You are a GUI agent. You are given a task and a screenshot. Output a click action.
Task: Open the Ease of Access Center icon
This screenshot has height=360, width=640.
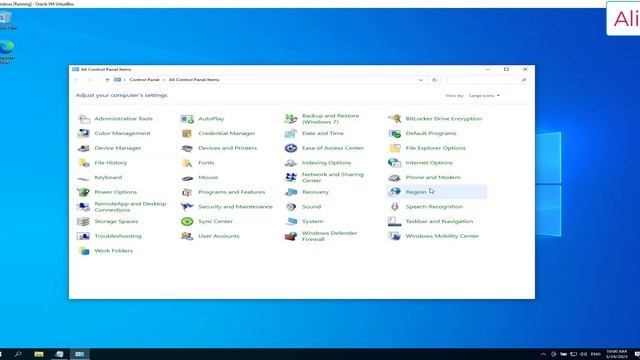(291, 148)
